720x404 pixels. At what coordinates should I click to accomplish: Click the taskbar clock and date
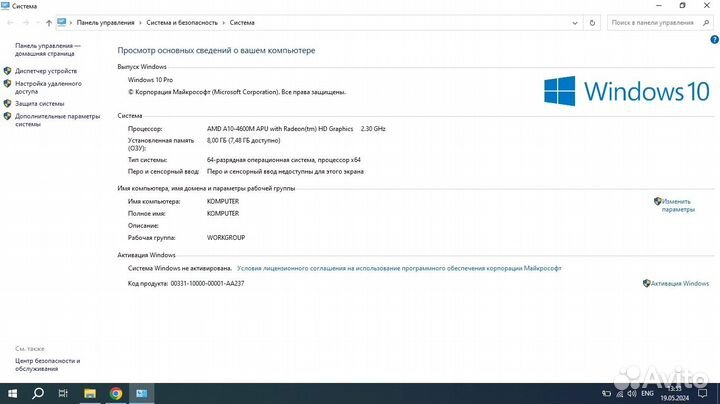[675, 394]
